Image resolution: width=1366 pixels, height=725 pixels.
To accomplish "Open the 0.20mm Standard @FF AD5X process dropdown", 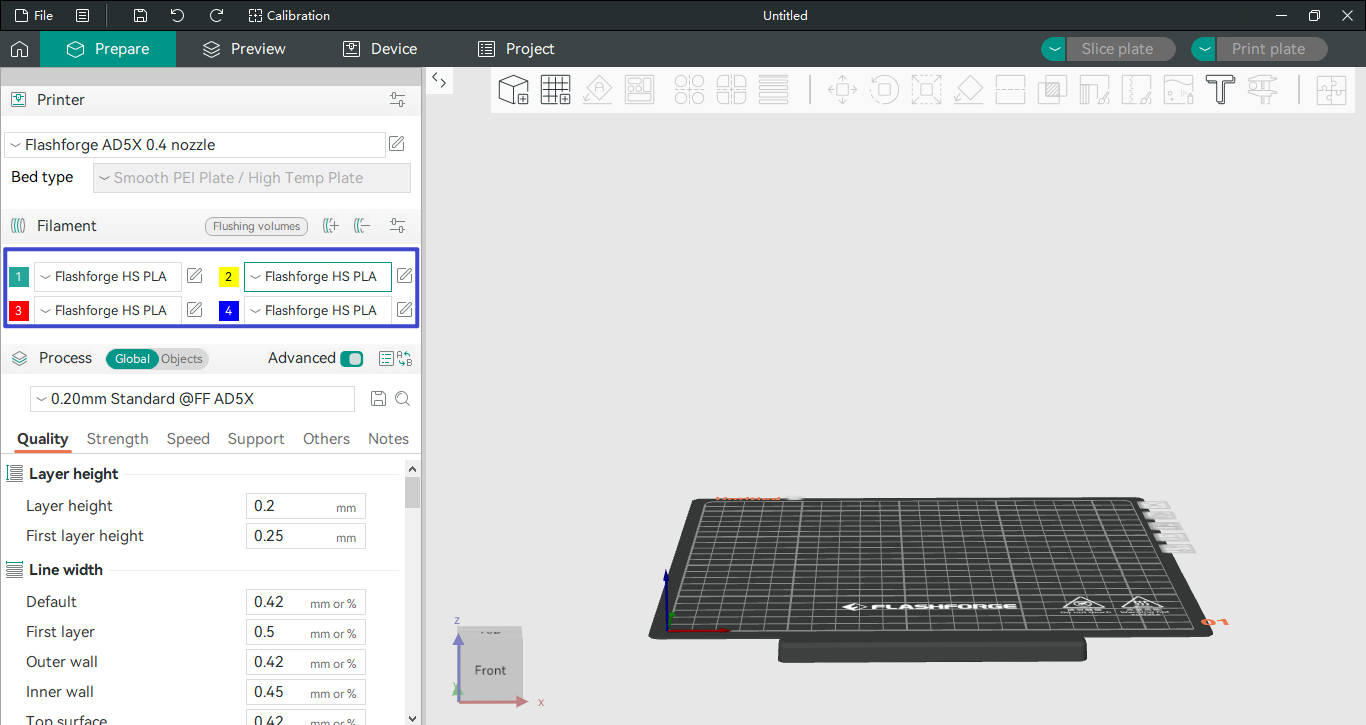I will click(192, 399).
